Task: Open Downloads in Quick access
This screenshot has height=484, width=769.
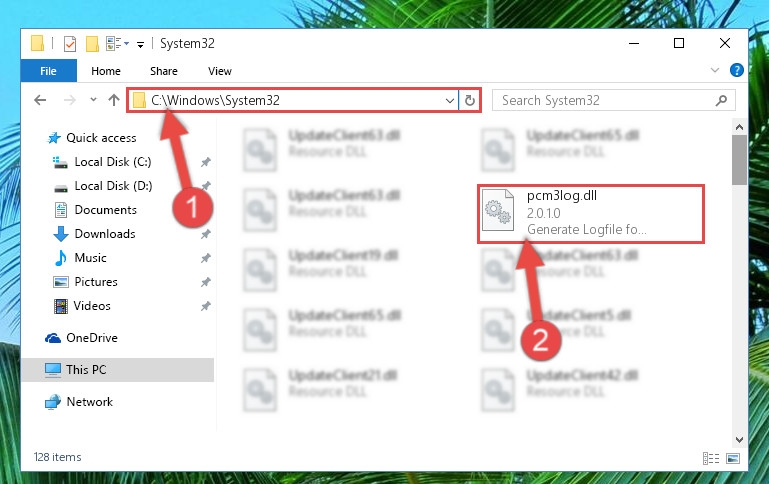Action: point(105,234)
